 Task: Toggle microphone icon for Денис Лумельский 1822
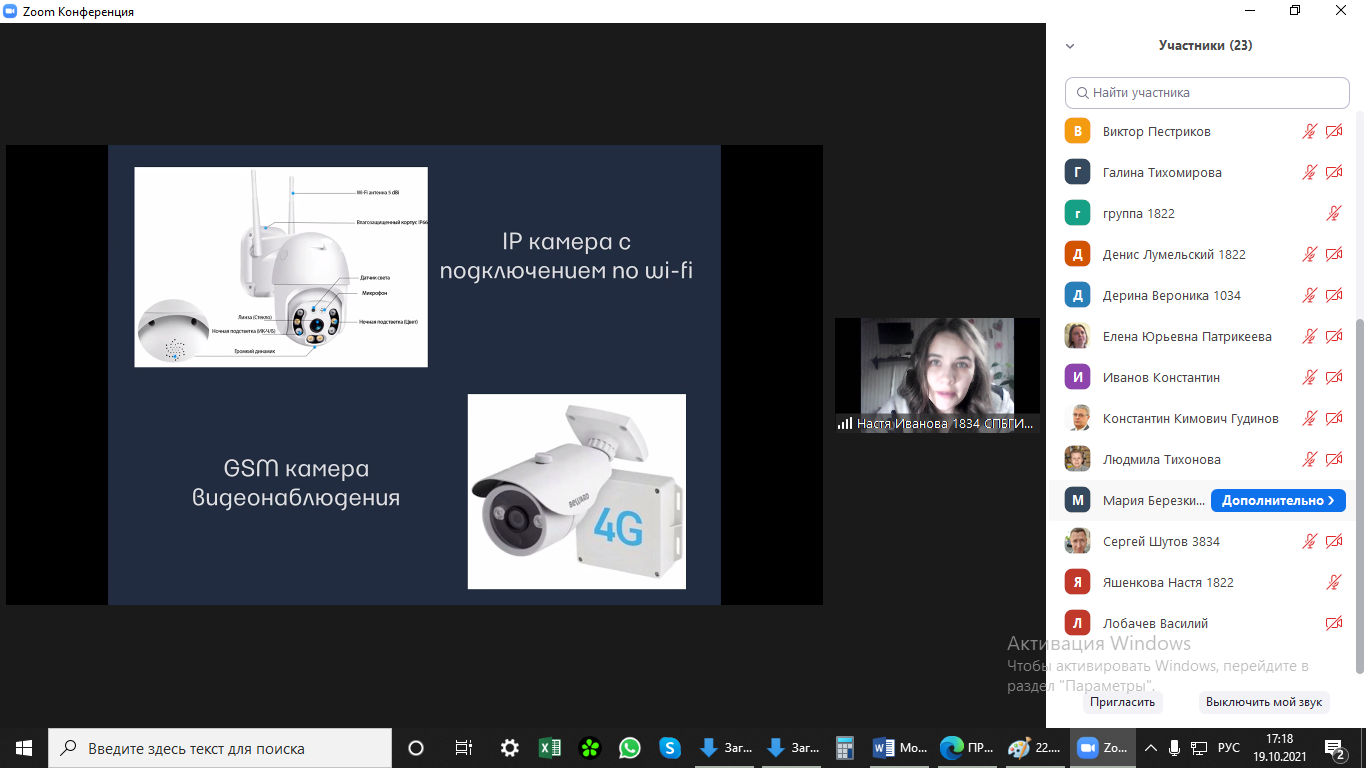click(x=1309, y=254)
